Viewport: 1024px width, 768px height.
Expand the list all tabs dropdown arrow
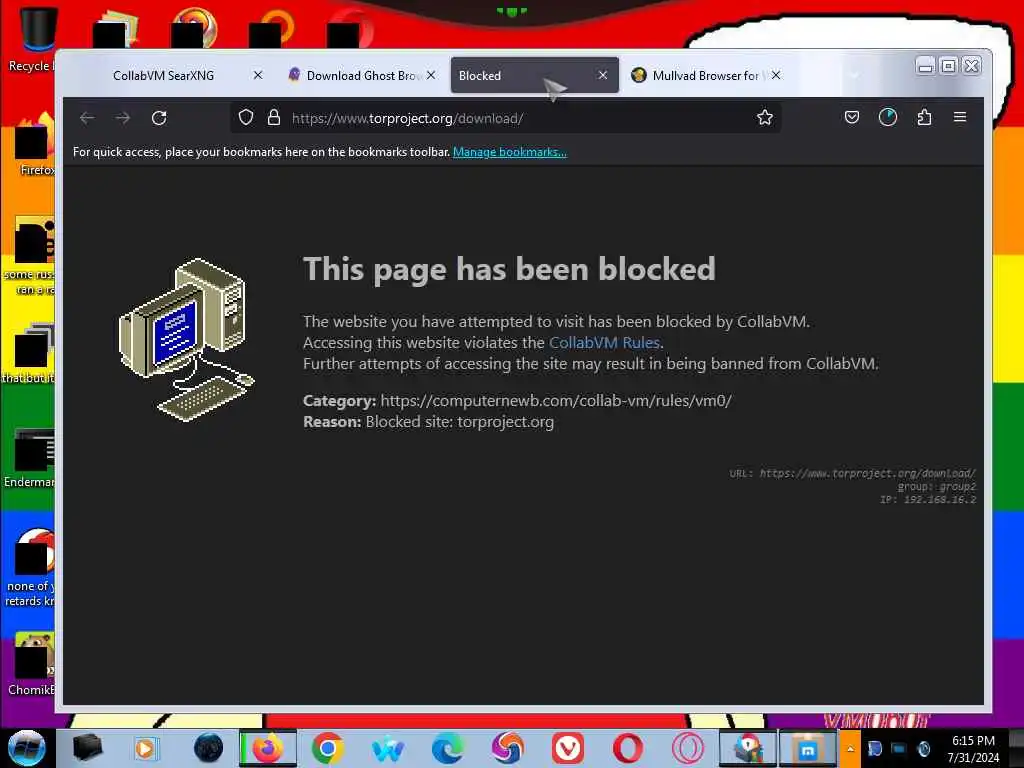point(854,75)
